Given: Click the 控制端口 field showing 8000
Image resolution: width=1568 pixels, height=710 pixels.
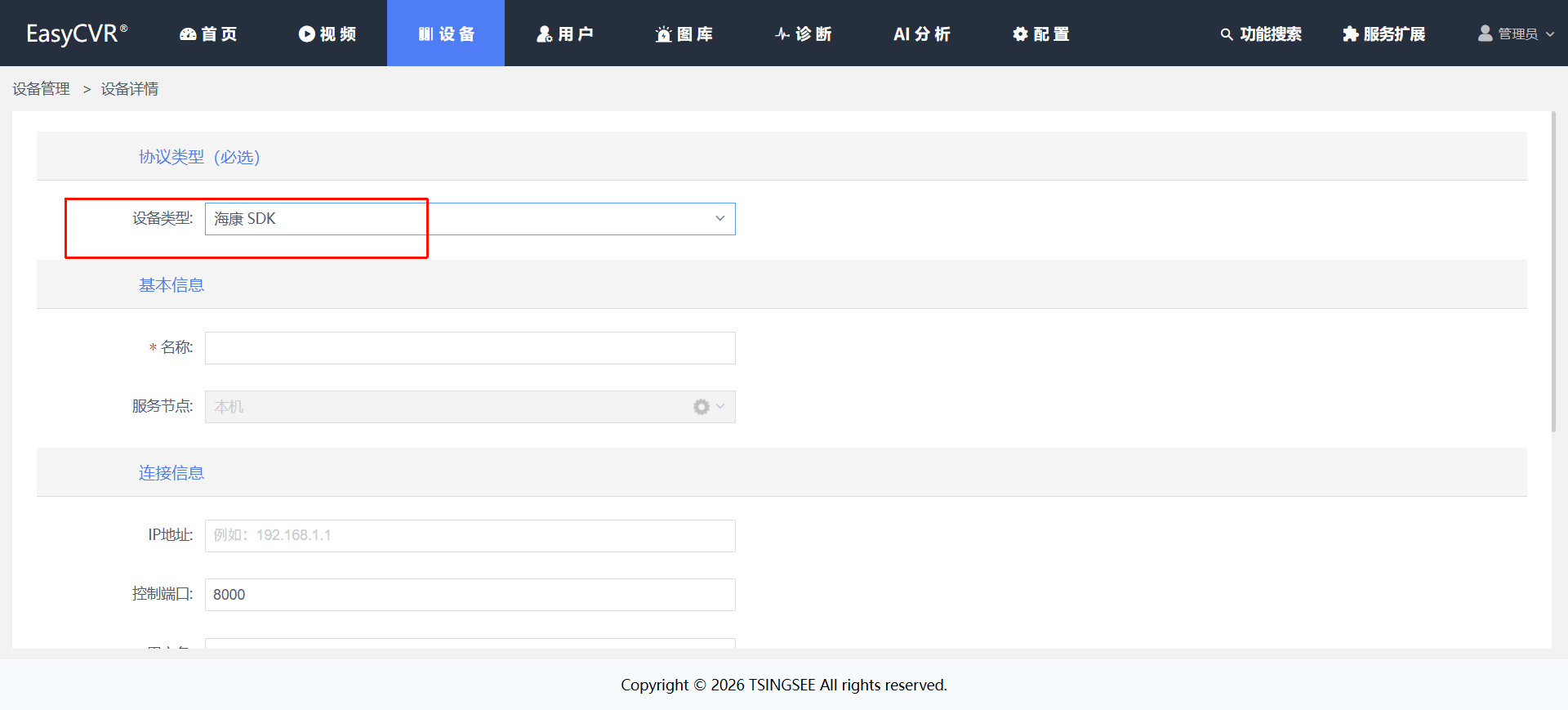Looking at the screenshot, I should click(470, 595).
